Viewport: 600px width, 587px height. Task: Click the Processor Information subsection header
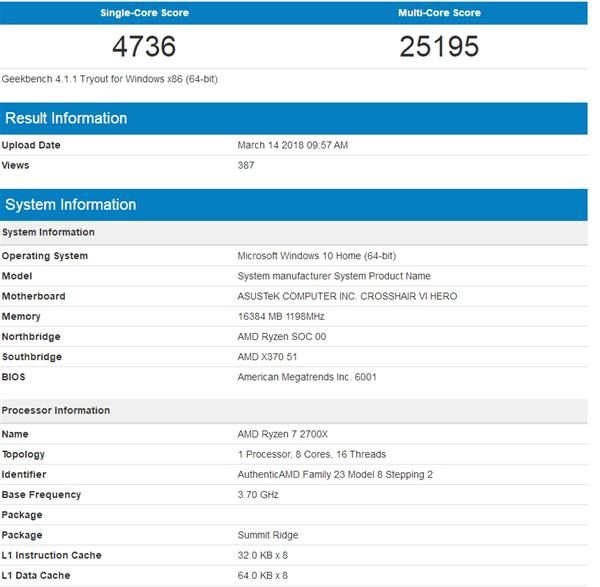pos(56,410)
